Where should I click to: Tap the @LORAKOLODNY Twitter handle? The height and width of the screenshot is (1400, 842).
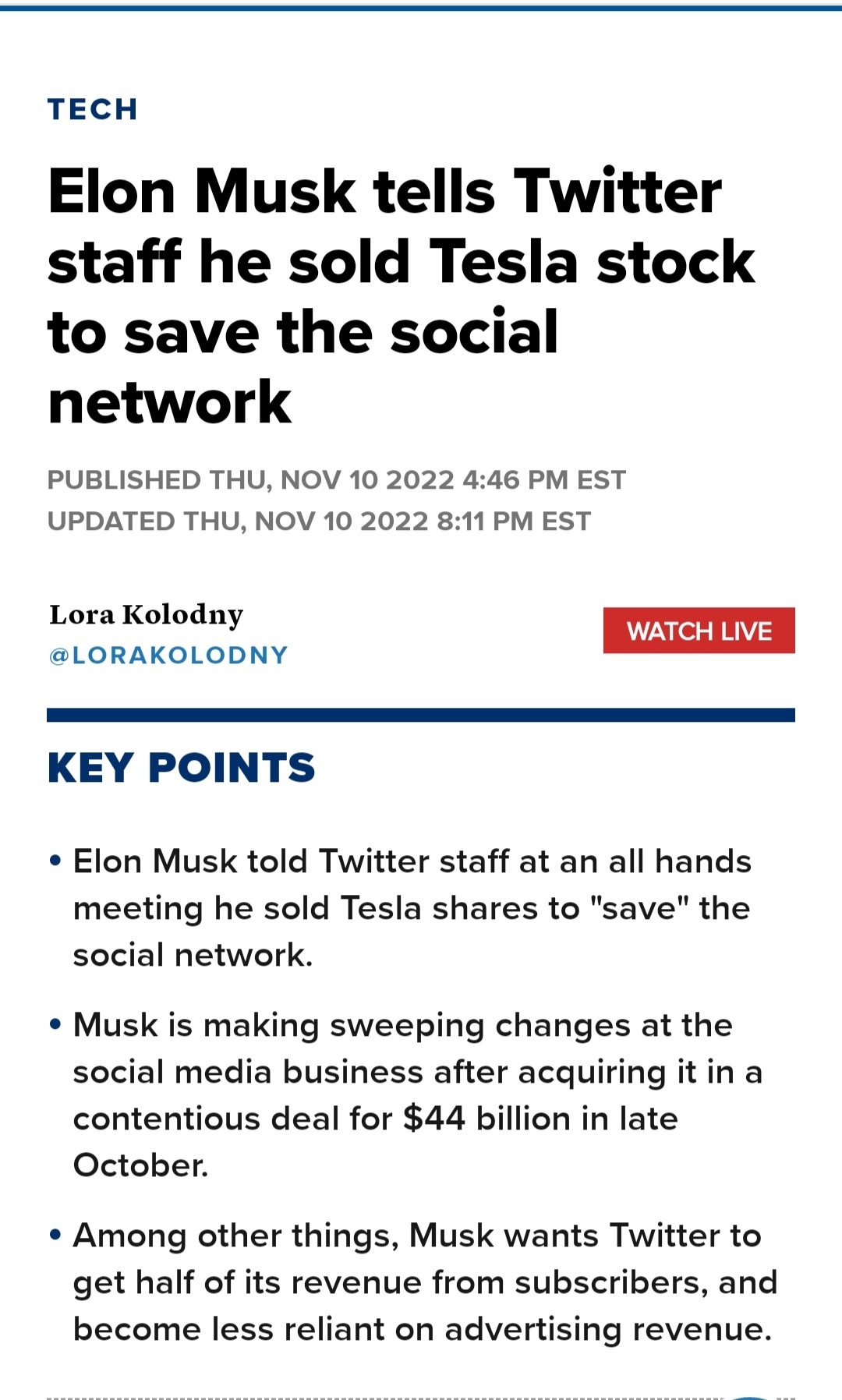[x=168, y=655]
